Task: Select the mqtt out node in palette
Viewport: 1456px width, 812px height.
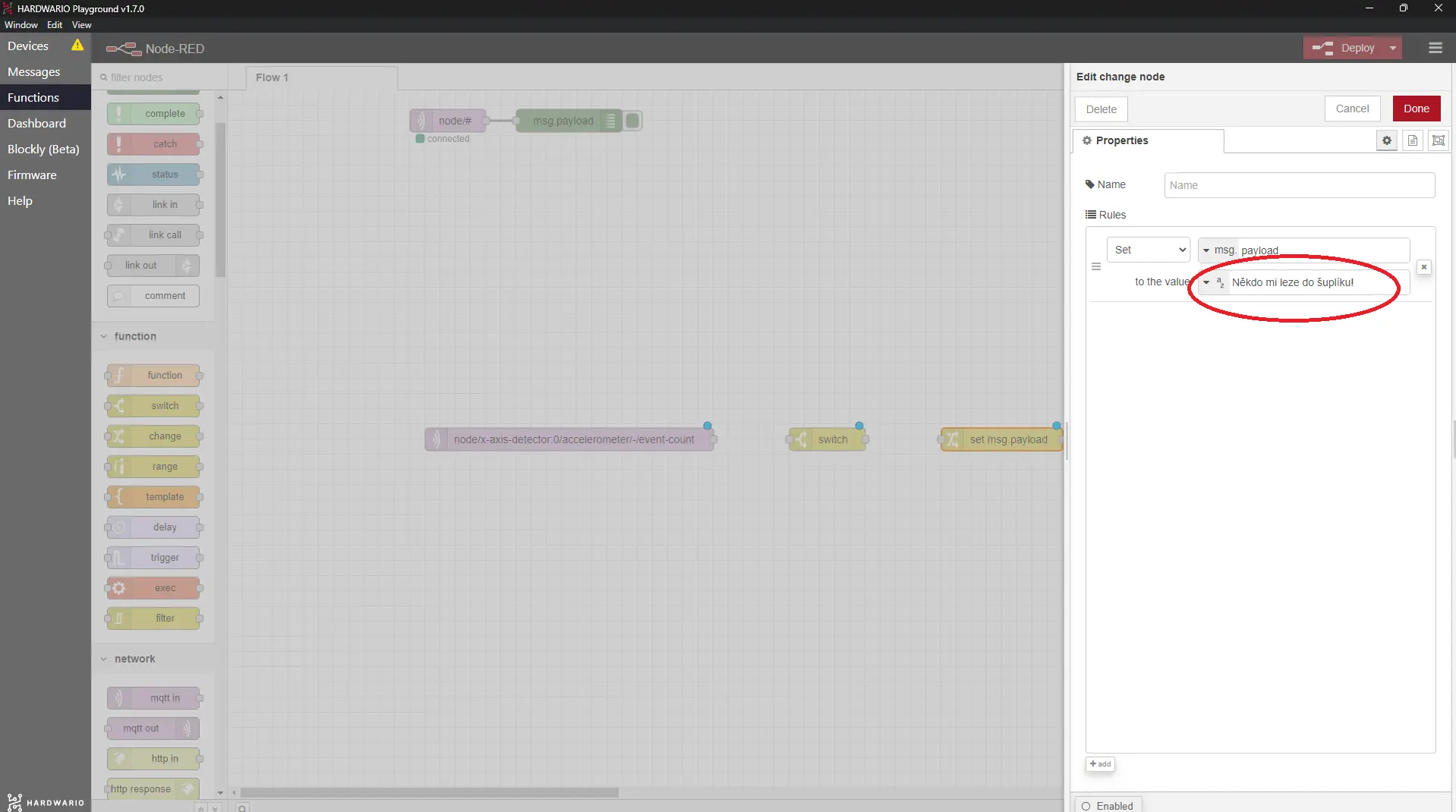Action: tap(153, 729)
